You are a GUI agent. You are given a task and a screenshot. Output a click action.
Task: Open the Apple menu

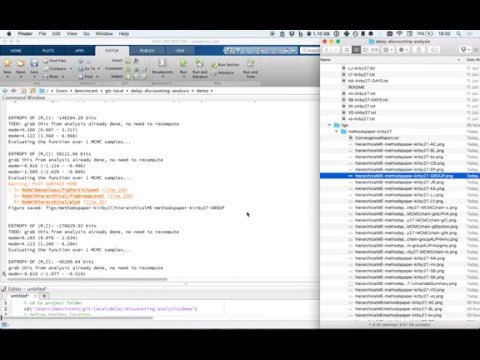9,34
